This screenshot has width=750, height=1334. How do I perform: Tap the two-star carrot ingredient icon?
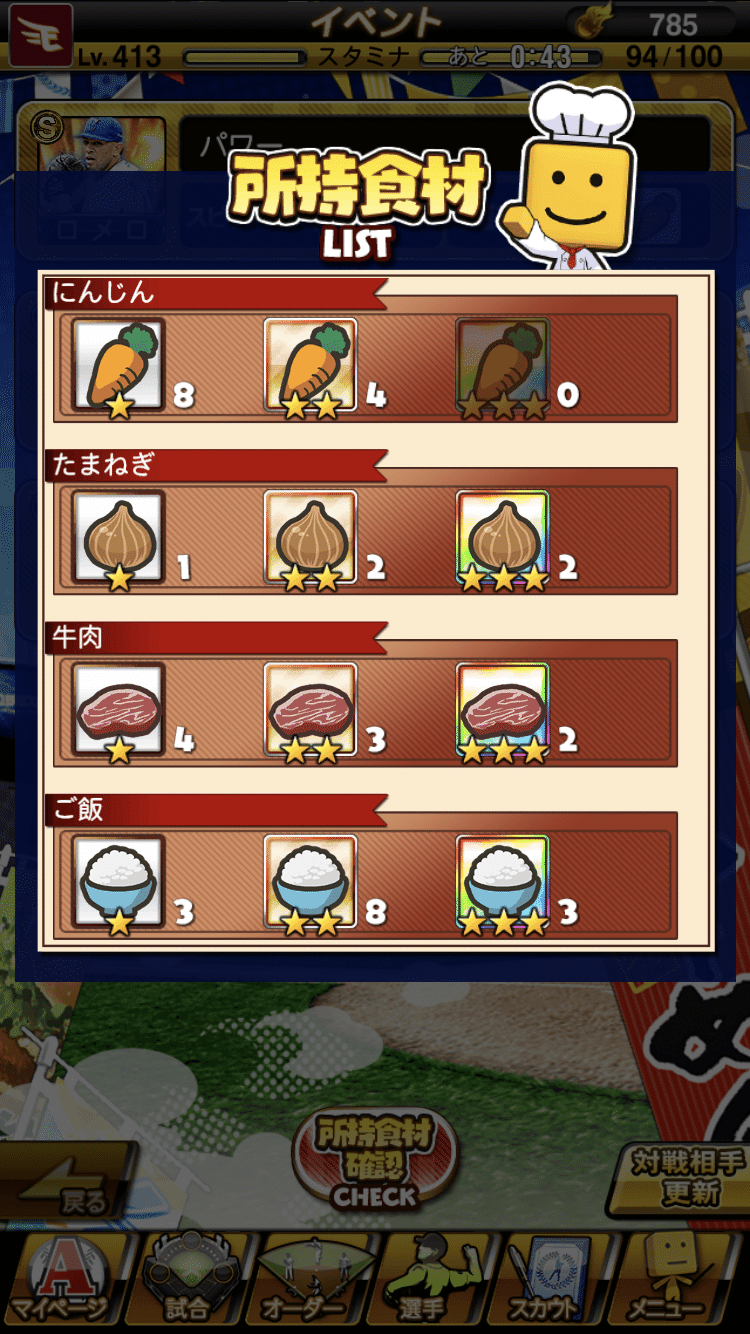coord(310,366)
